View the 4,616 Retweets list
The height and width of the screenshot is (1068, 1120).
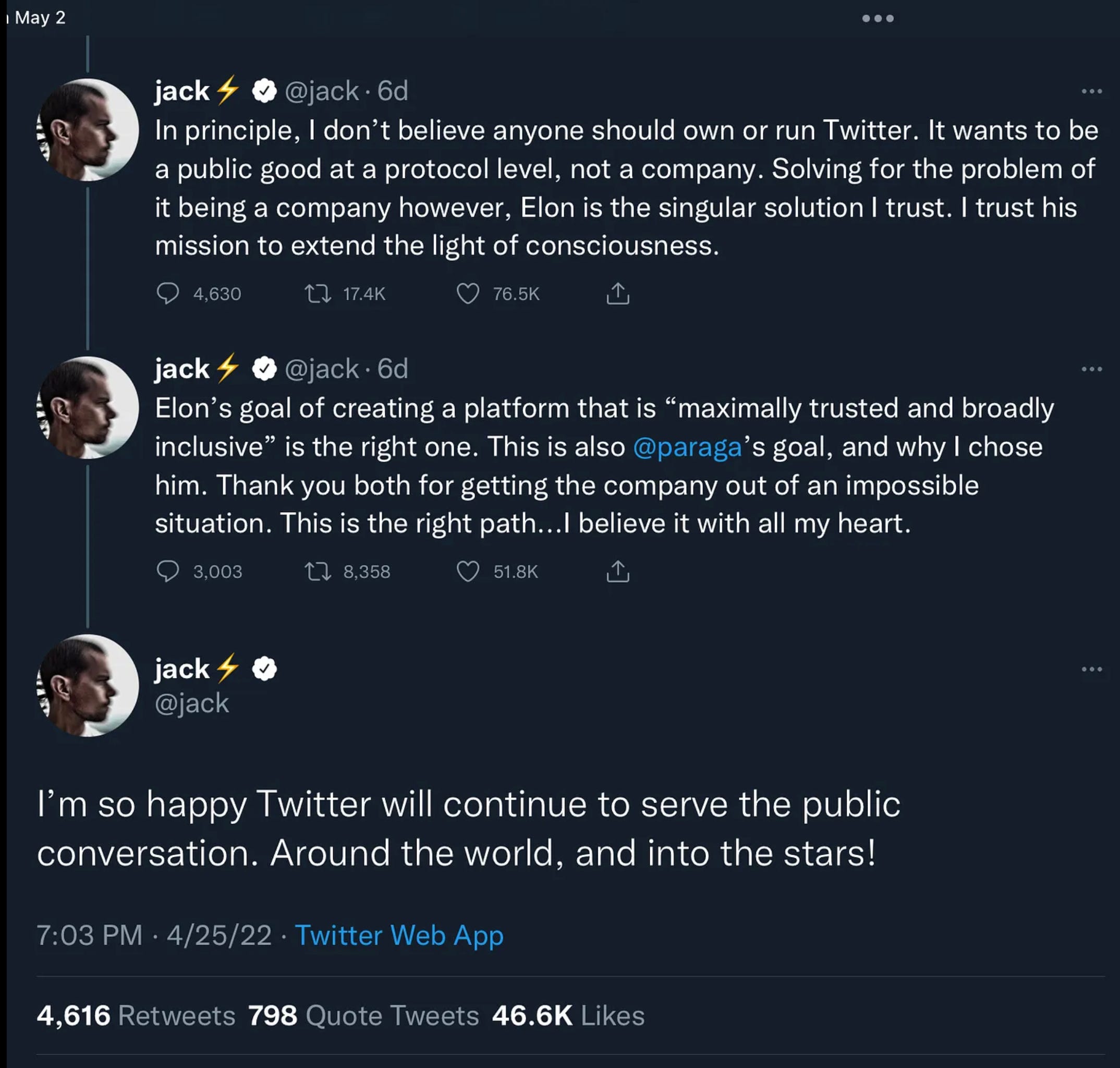pyautogui.click(x=136, y=1016)
